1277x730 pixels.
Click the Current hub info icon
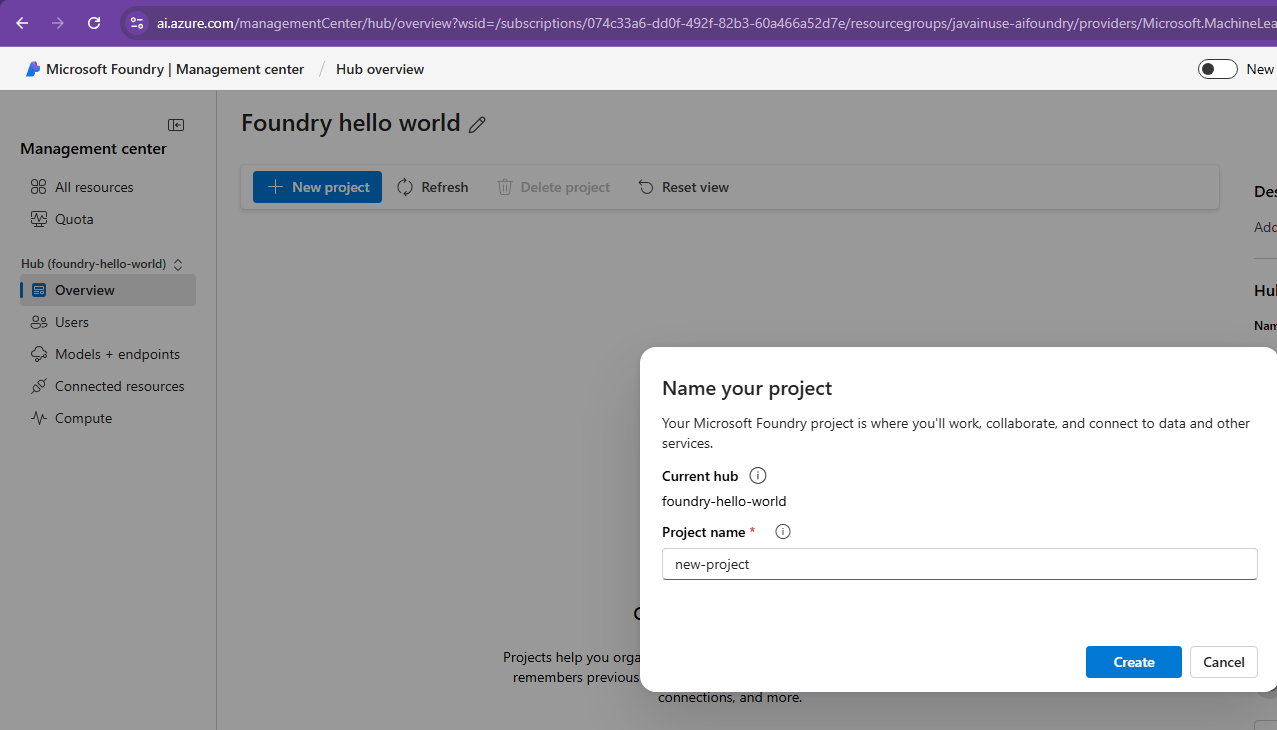pyautogui.click(x=757, y=475)
